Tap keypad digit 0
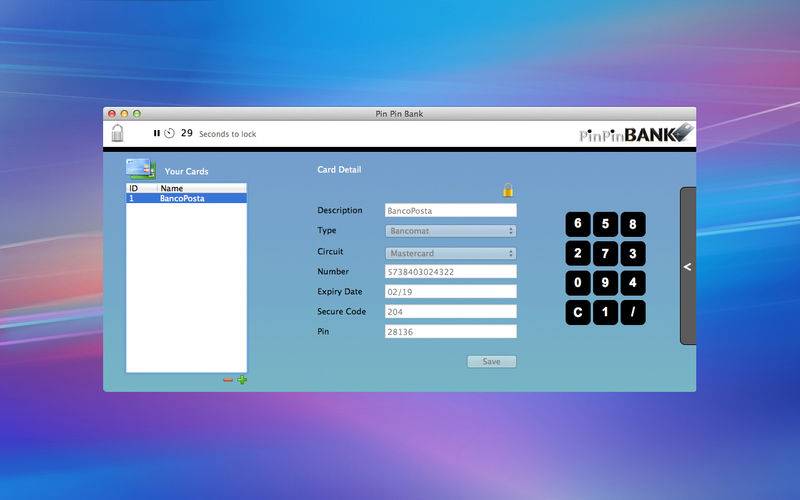The image size is (800, 500). 578,283
